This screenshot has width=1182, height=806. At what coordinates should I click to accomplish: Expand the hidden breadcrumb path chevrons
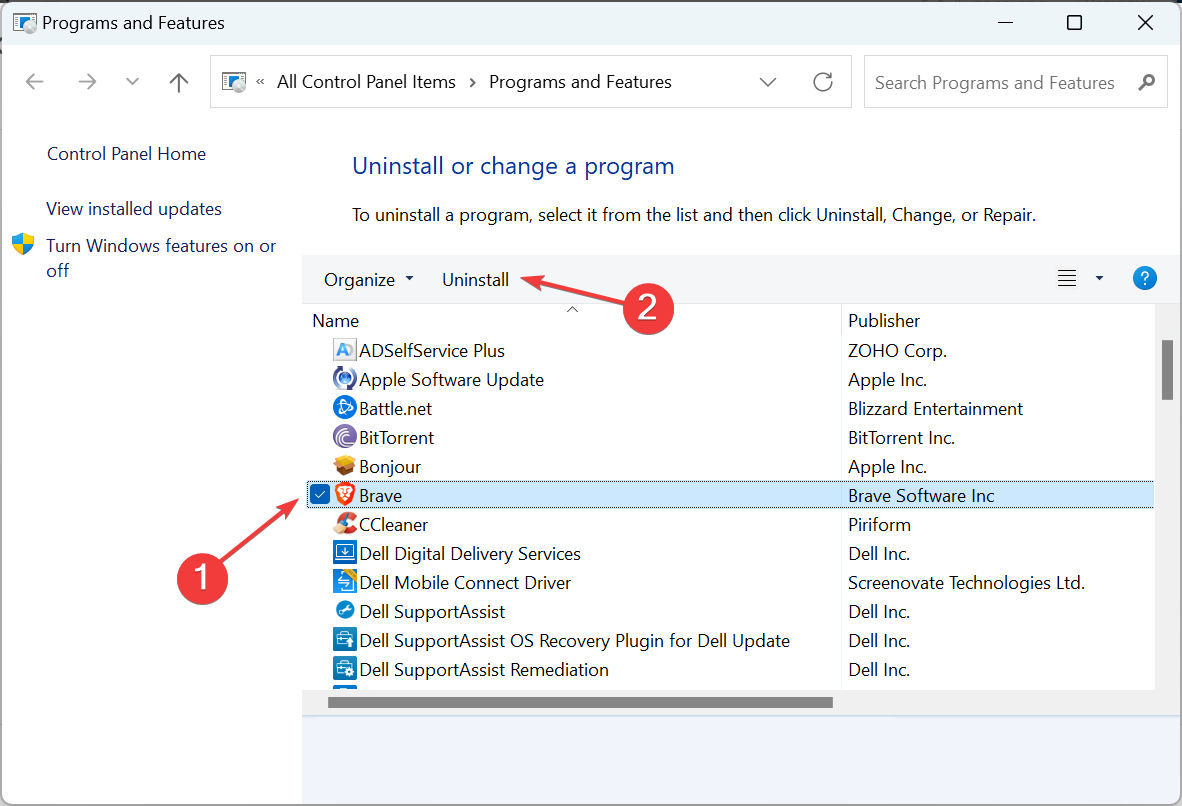tap(260, 82)
